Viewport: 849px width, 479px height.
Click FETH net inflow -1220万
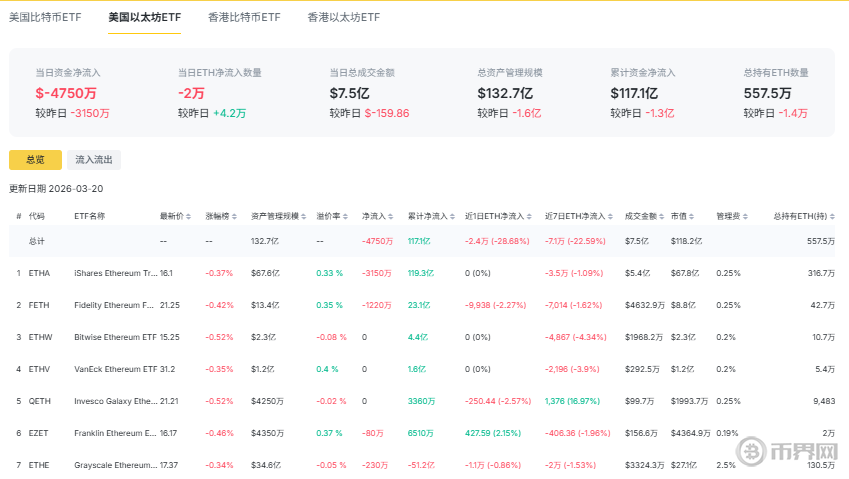pos(376,305)
